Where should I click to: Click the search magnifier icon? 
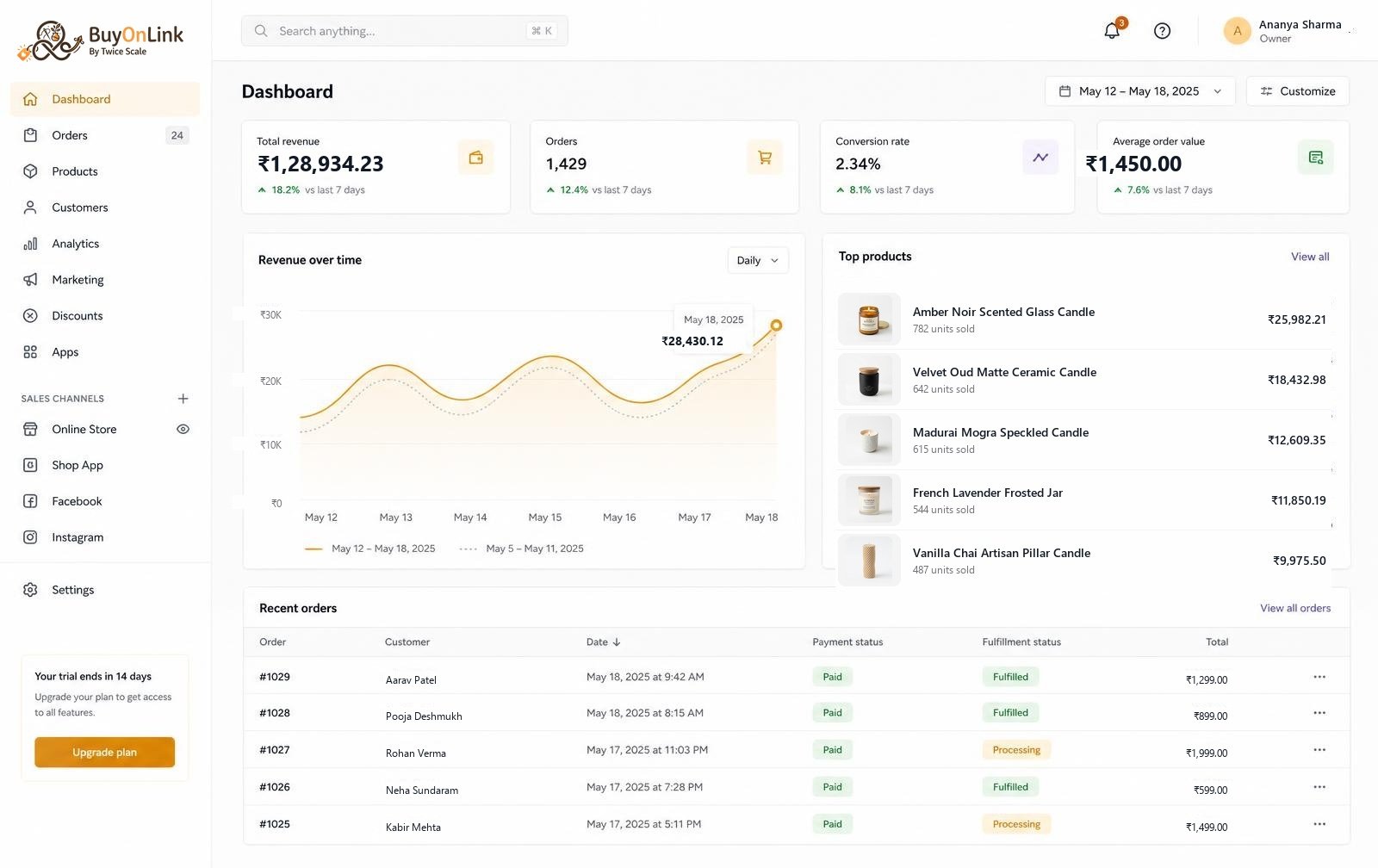click(x=261, y=31)
